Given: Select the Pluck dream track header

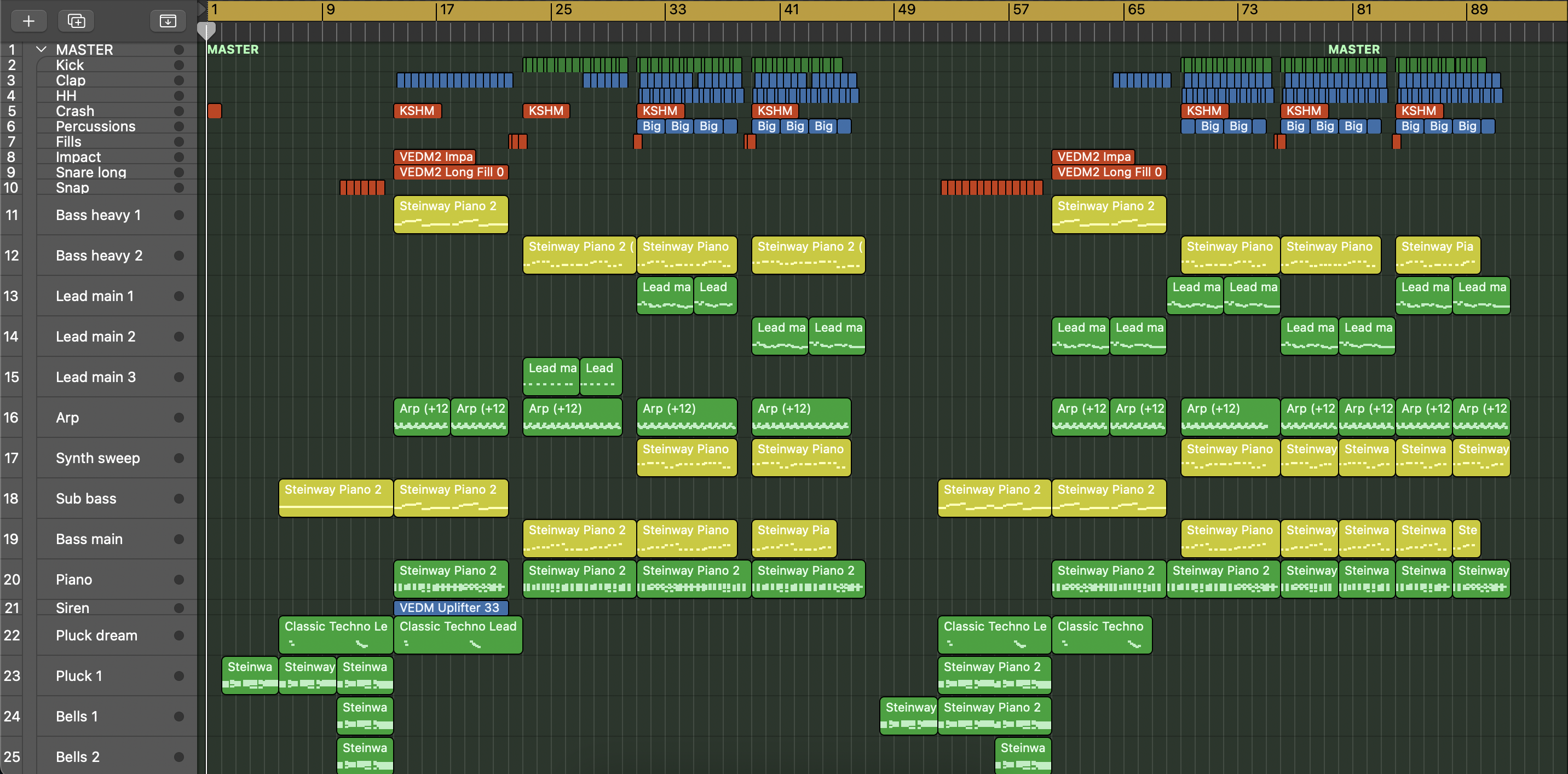Looking at the screenshot, I should (x=96, y=636).
